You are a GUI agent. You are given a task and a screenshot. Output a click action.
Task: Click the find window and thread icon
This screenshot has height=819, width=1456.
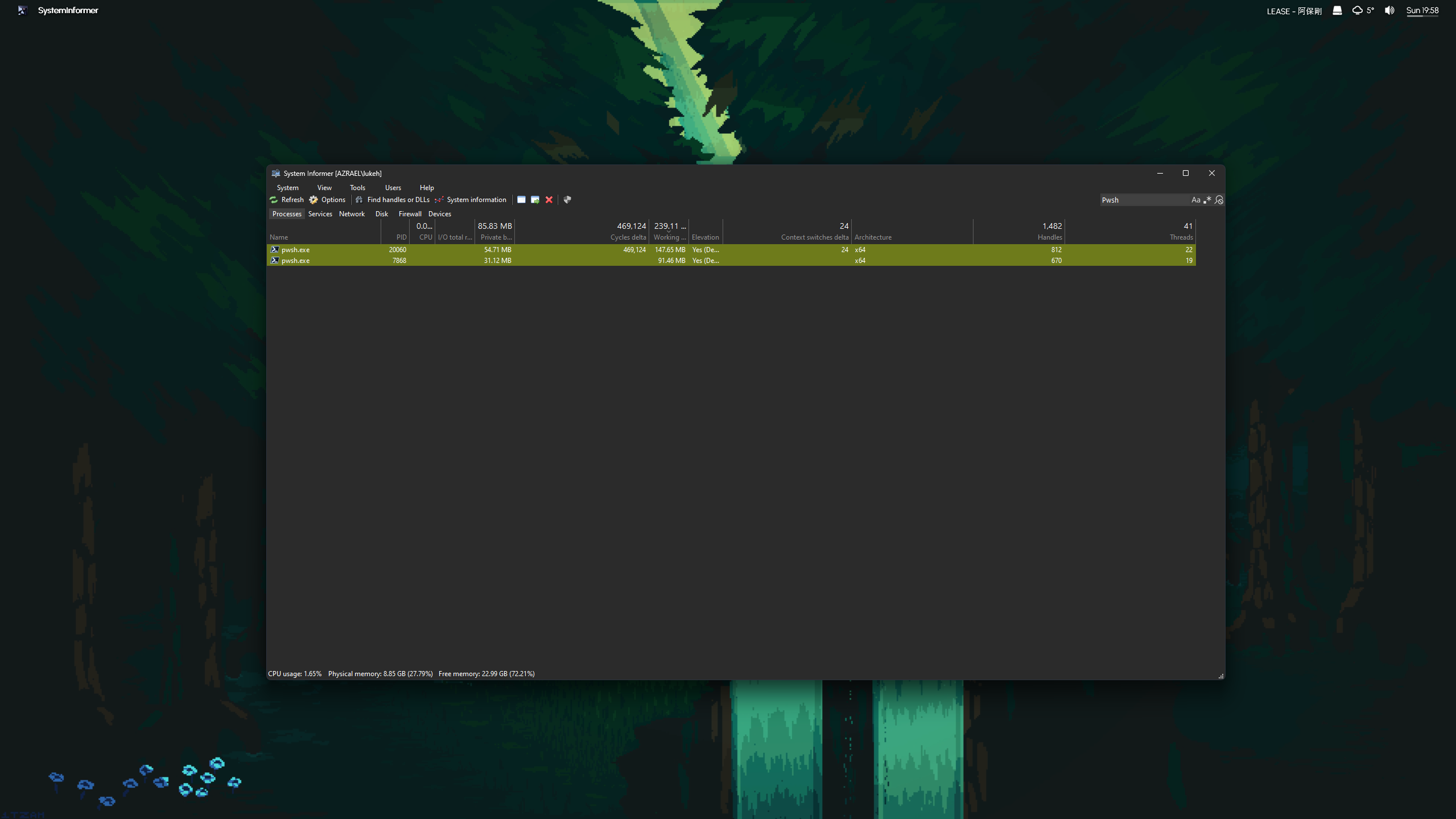(535, 200)
